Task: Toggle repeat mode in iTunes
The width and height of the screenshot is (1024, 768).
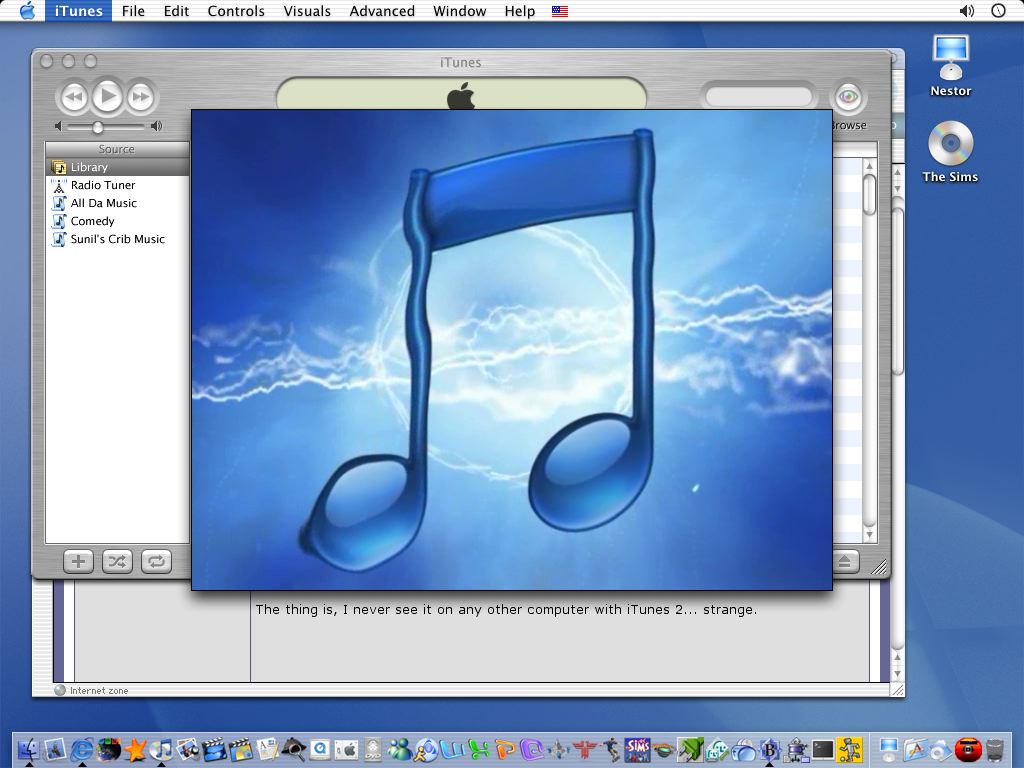Action: (x=157, y=562)
